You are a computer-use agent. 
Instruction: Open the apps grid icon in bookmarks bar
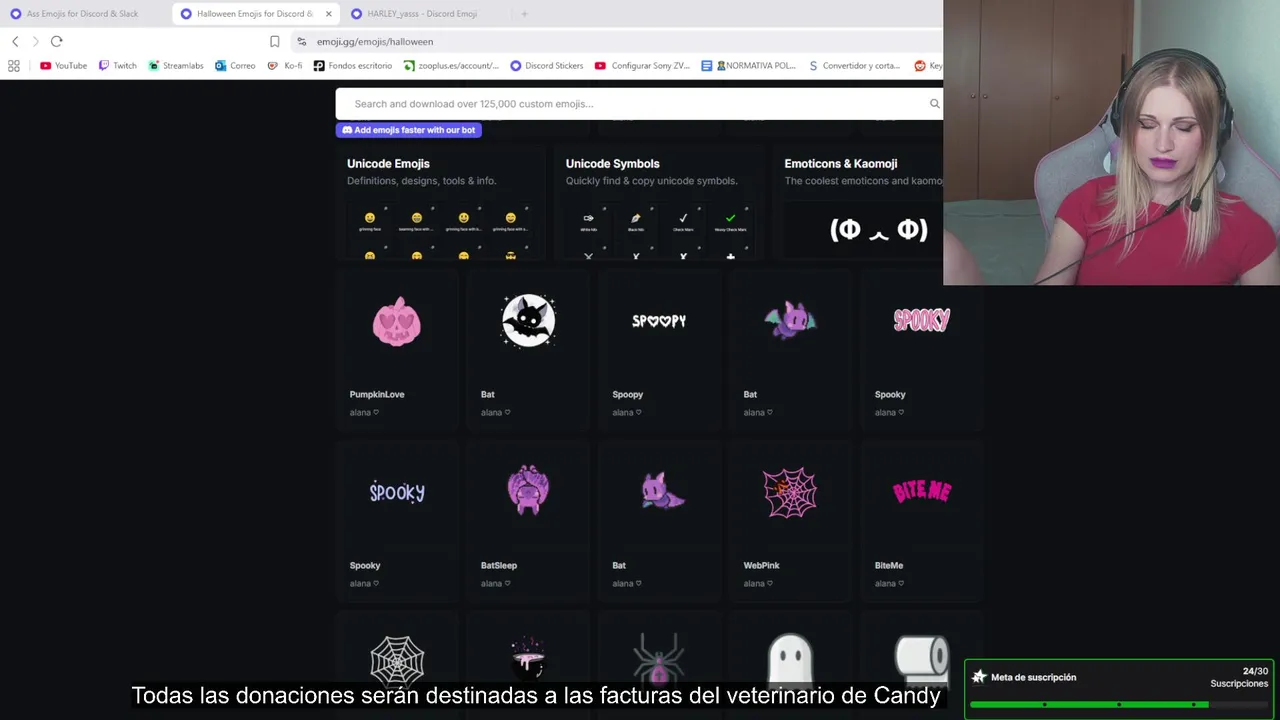(x=14, y=66)
